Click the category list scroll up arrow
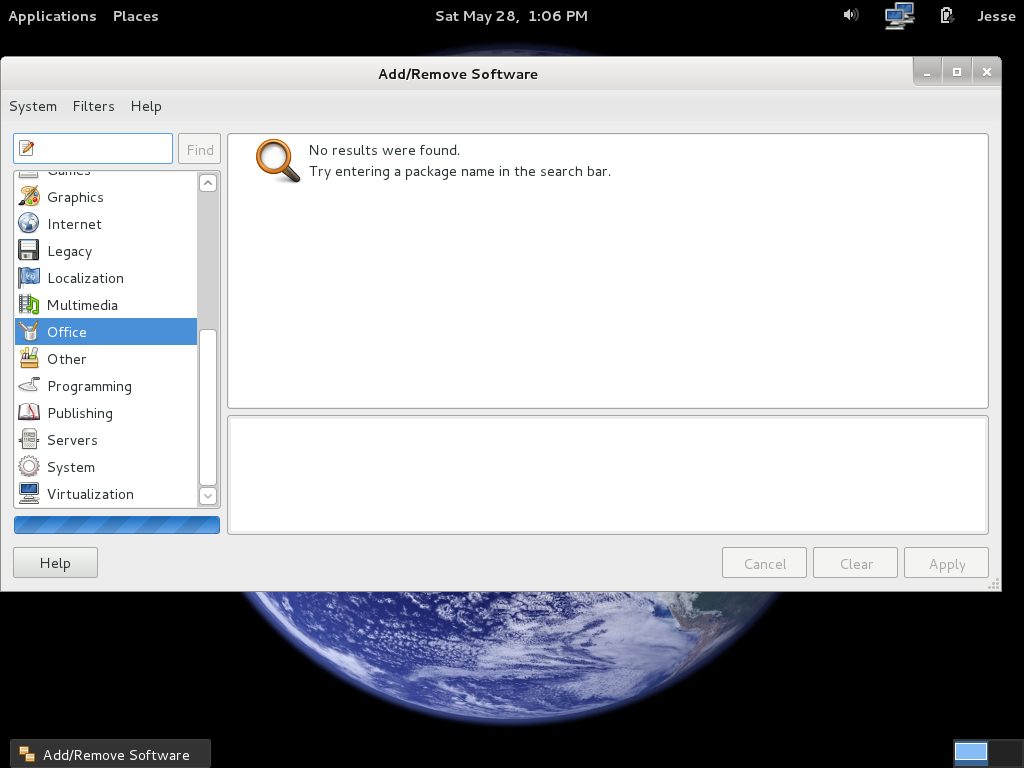The width and height of the screenshot is (1024, 768). (x=208, y=183)
